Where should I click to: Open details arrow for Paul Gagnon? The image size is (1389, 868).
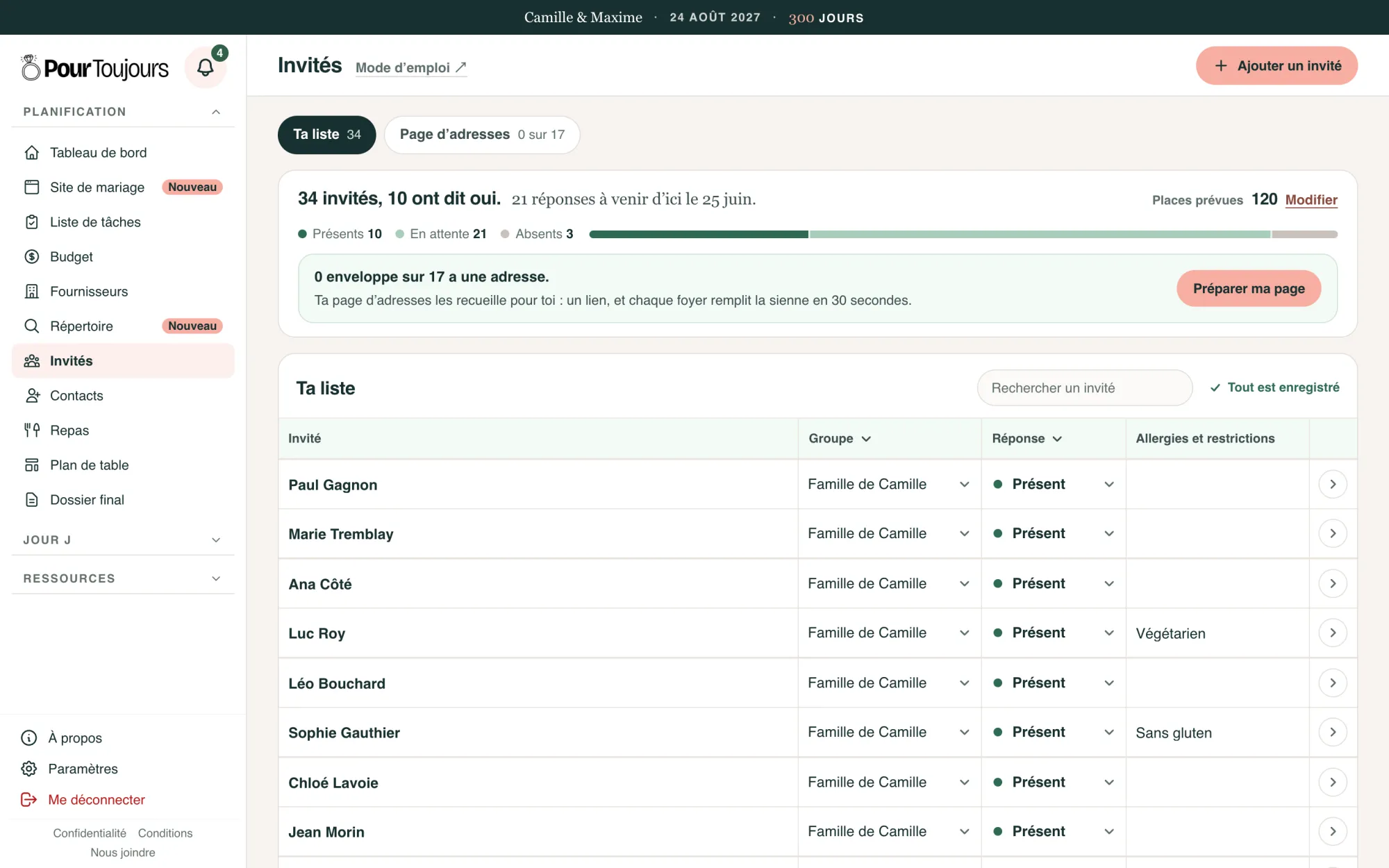pyautogui.click(x=1333, y=484)
